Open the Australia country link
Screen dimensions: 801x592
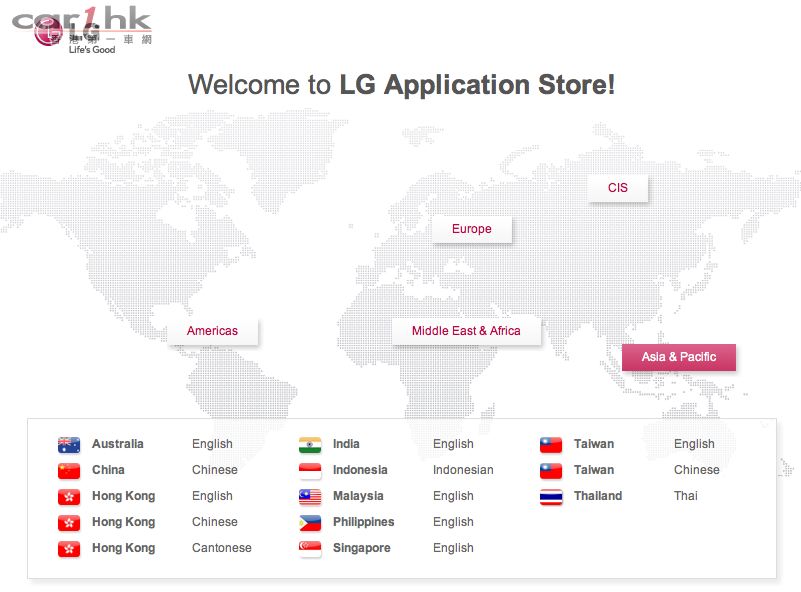coord(117,444)
